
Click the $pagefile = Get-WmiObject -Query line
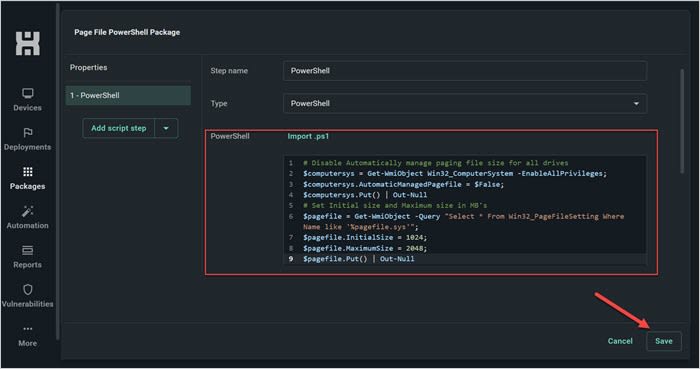coord(463,221)
